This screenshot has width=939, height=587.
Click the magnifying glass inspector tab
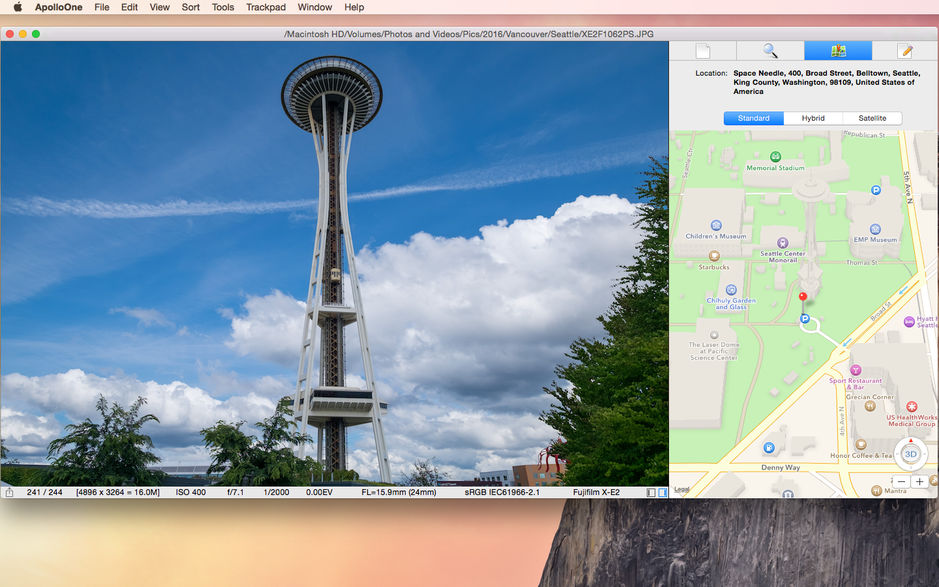tap(770, 51)
